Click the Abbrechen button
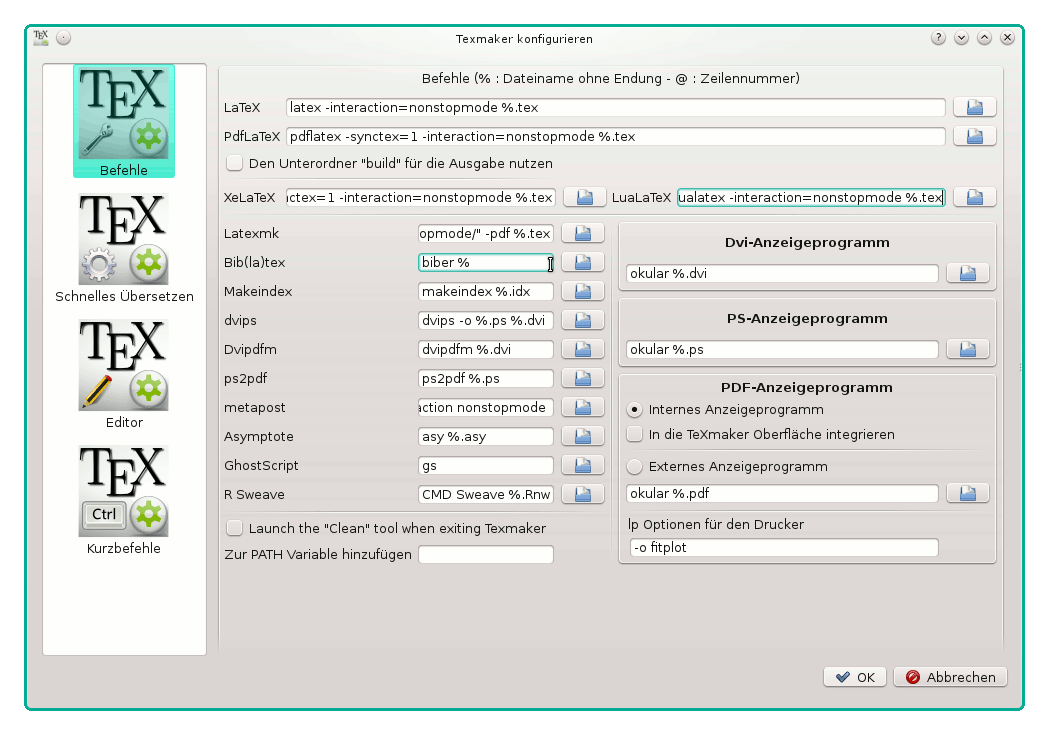The image size is (1049, 735). click(x=950, y=677)
